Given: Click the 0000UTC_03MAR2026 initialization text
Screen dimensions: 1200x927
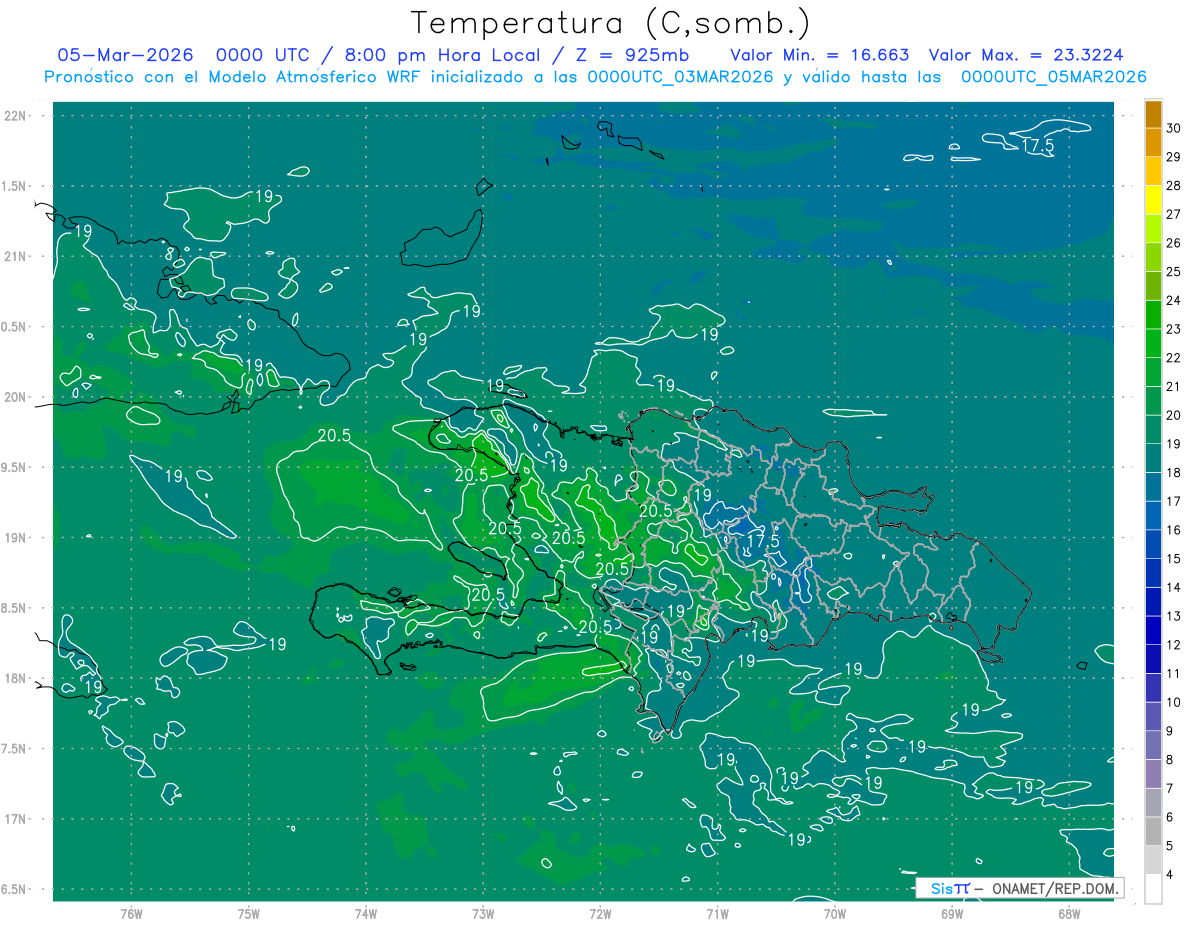Looking at the screenshot, I should (x=680, y=77).
